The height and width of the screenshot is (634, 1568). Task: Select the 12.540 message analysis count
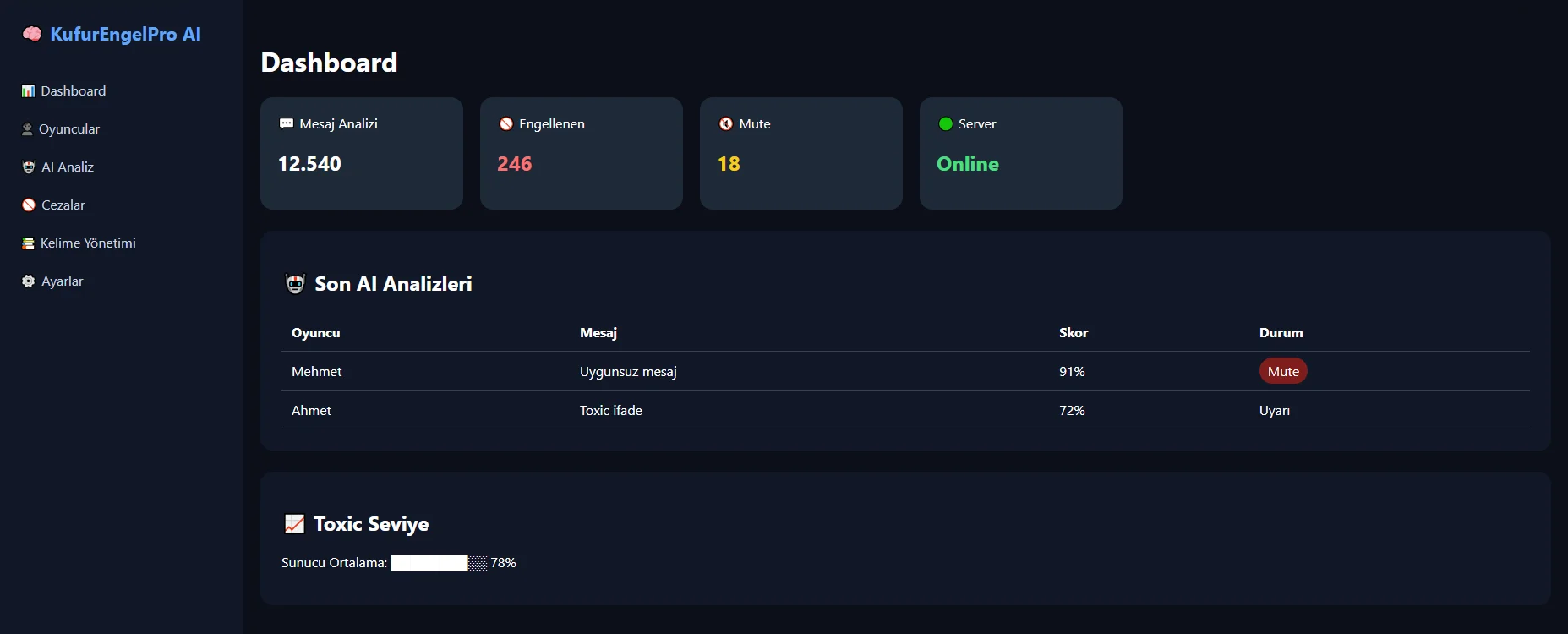[x=309, y=164]
